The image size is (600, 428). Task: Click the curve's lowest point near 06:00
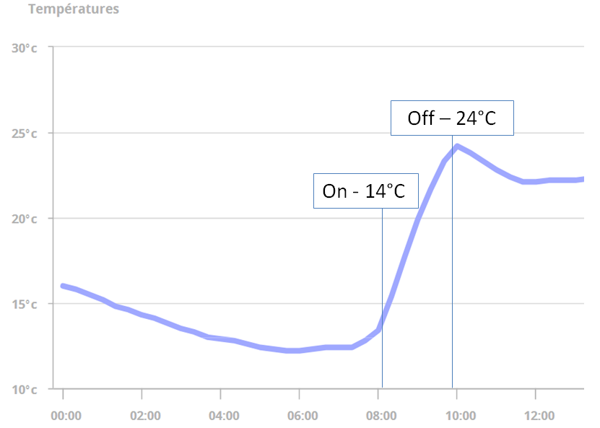click(x=293, y=350)
